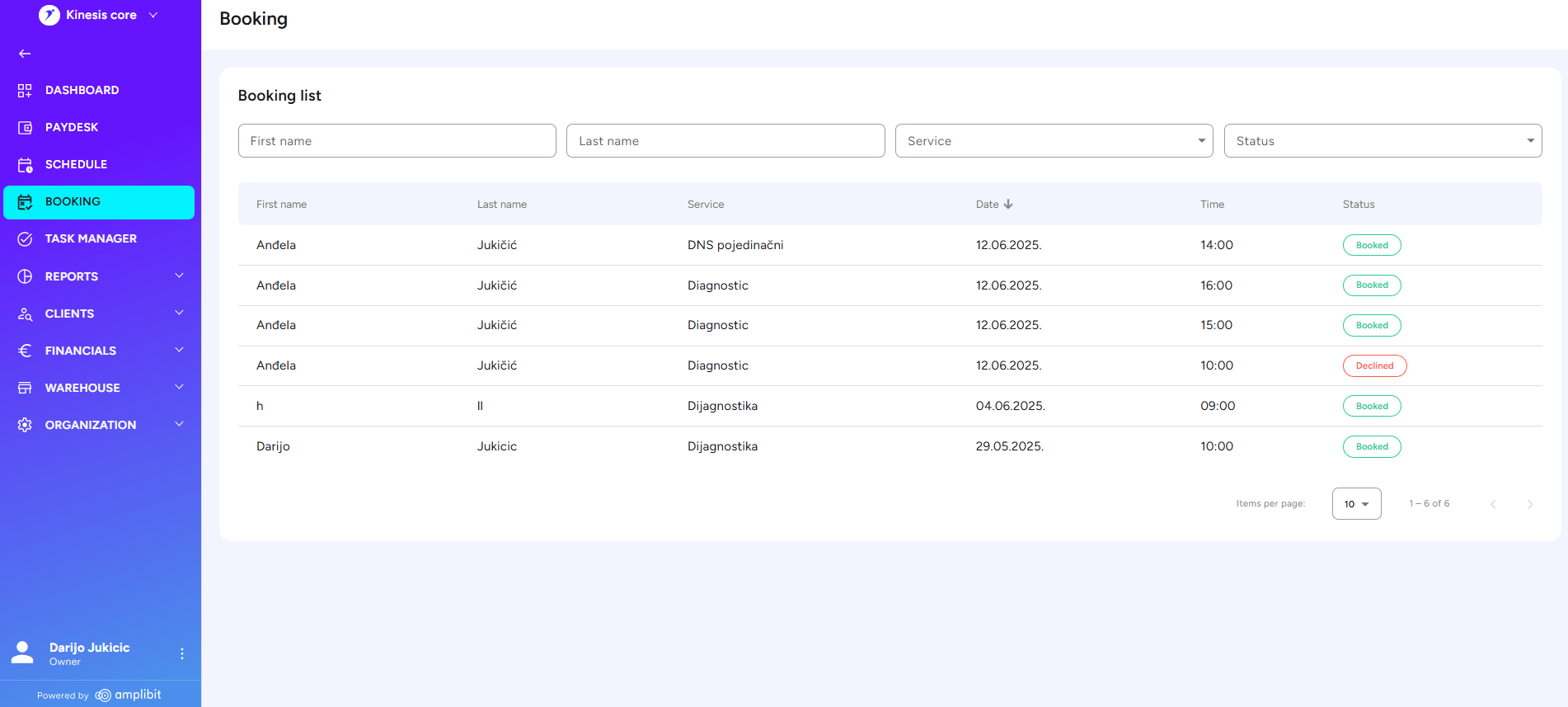Image resolution: width=1568 pixels, height=707 pixels.
Task: Expand the REPORTS submenu chevron
Action: [x=179, y=276]
